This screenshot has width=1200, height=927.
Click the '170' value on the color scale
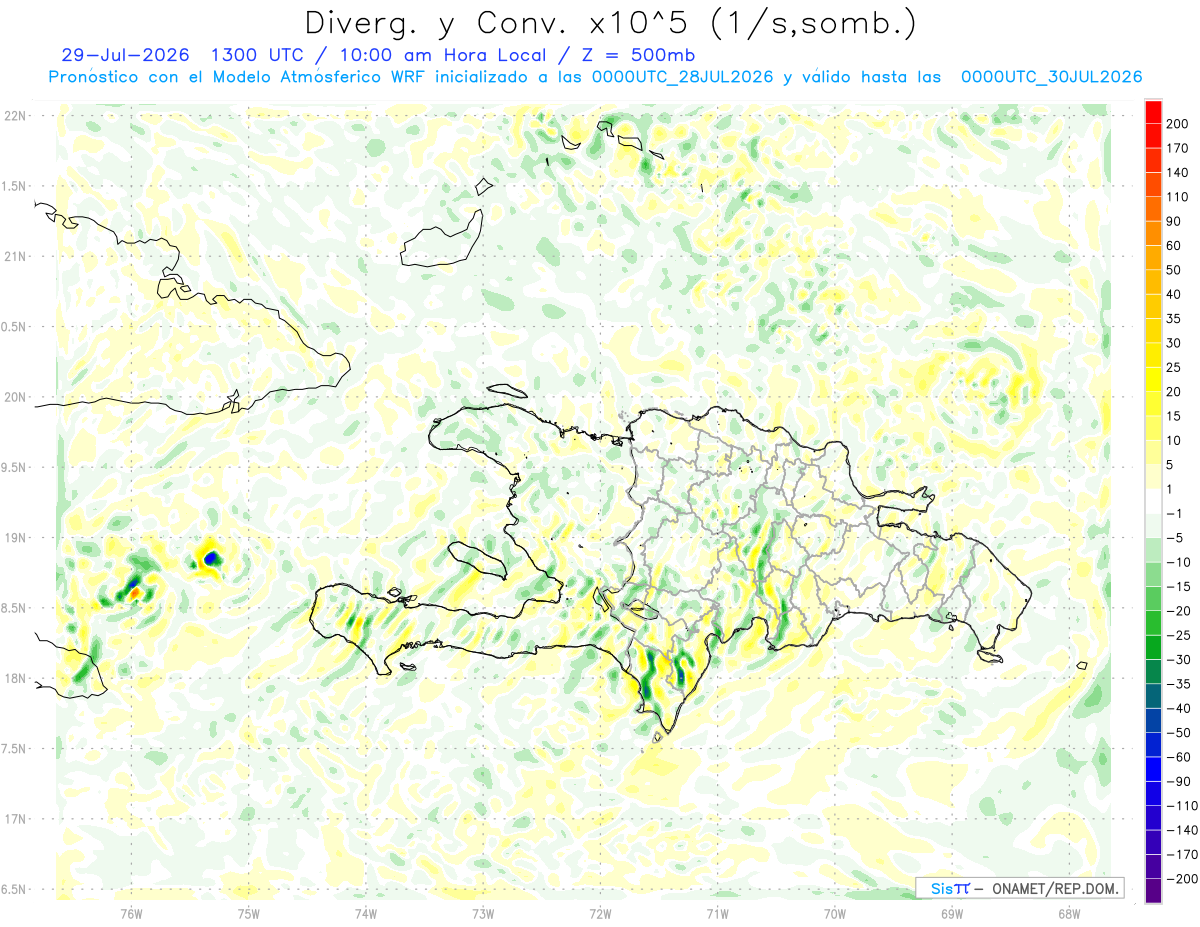[x=1178, y=148]
